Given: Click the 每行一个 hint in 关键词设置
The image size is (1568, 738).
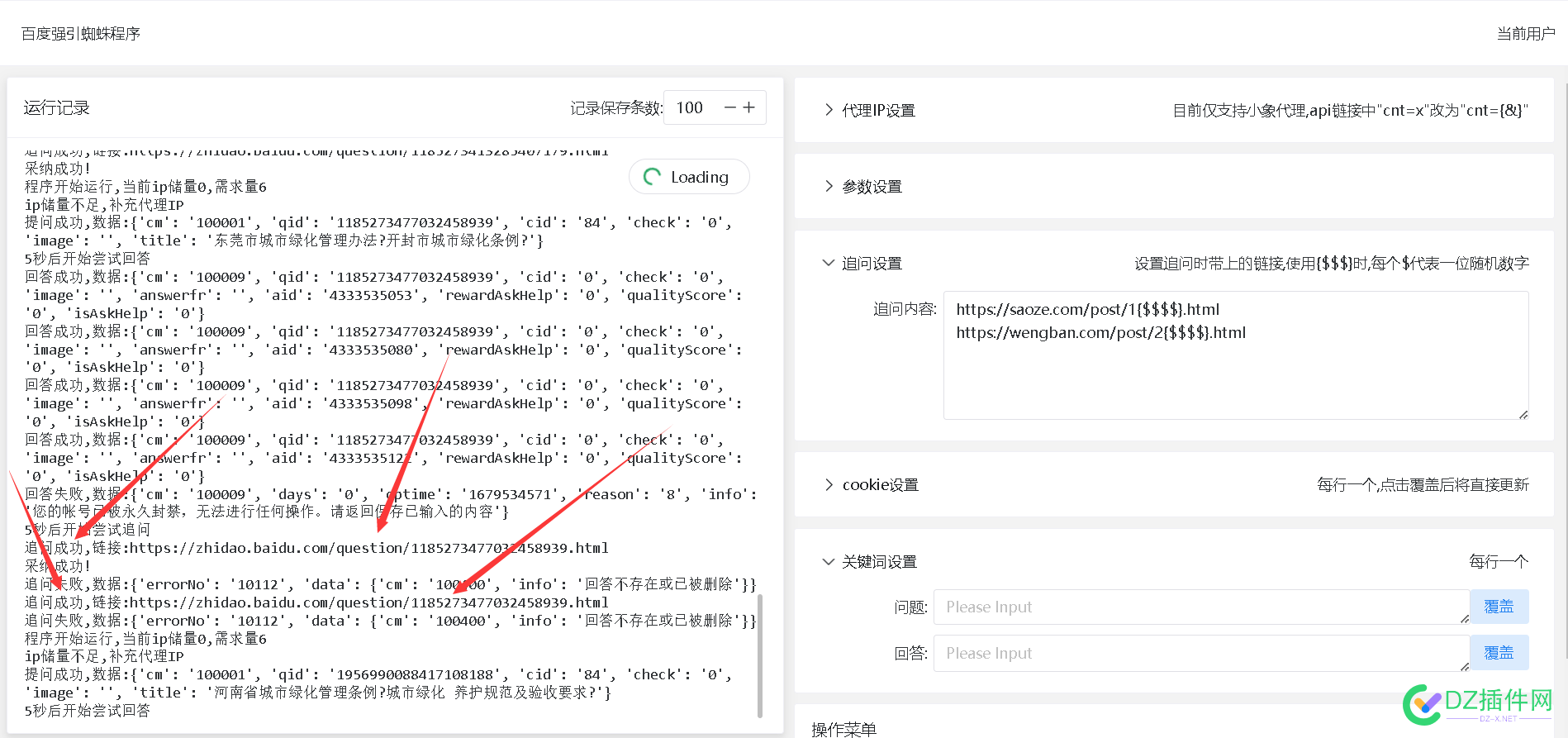Looking at the screenshot, I should [x=1499, y=562].
